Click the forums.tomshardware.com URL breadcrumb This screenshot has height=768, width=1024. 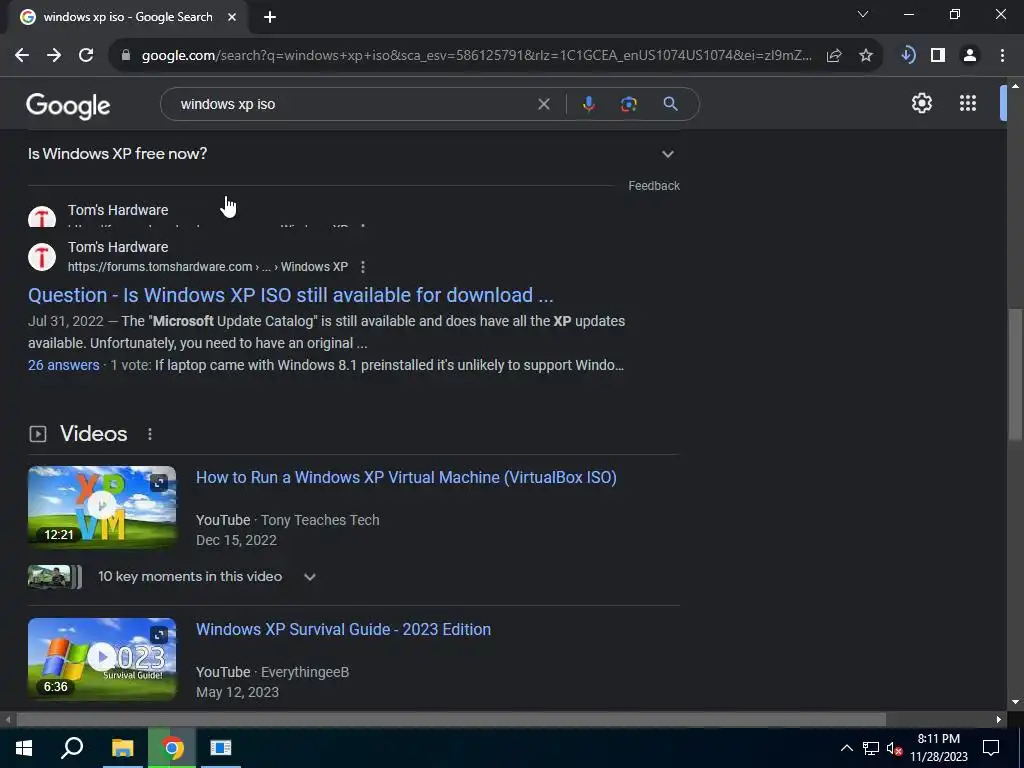click(x=208, y=267)
